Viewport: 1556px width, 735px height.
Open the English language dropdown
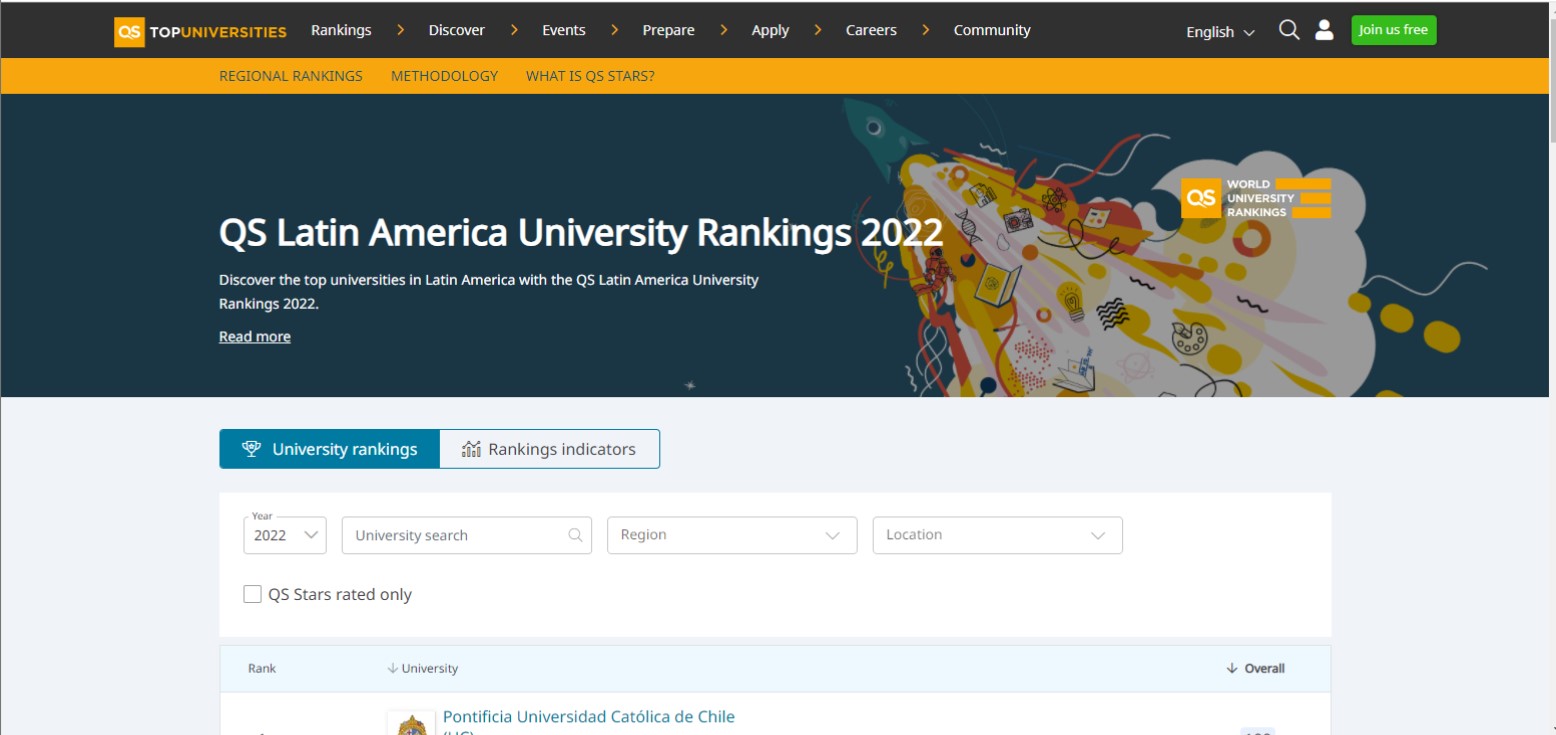click(x=1220, y=32)
